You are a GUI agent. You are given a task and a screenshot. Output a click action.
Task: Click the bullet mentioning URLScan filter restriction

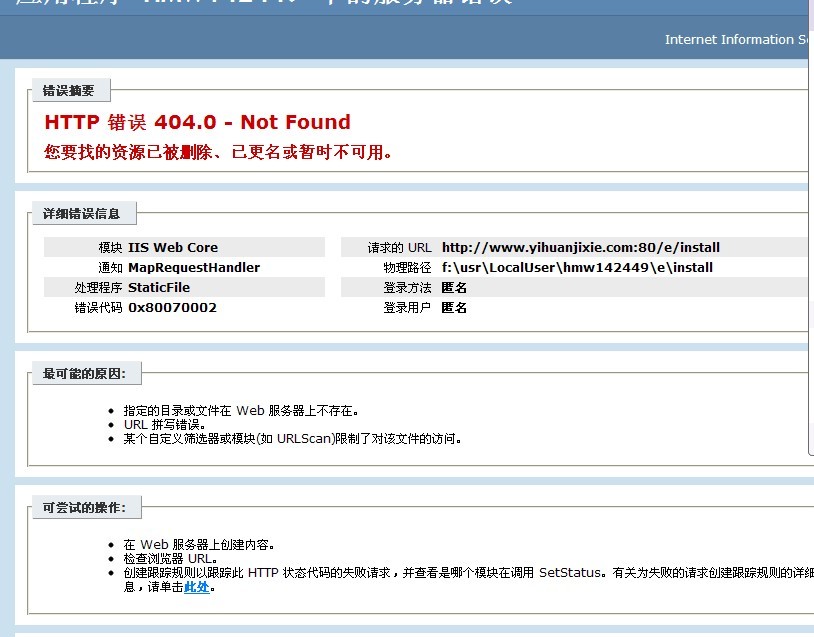coord(292,438)
